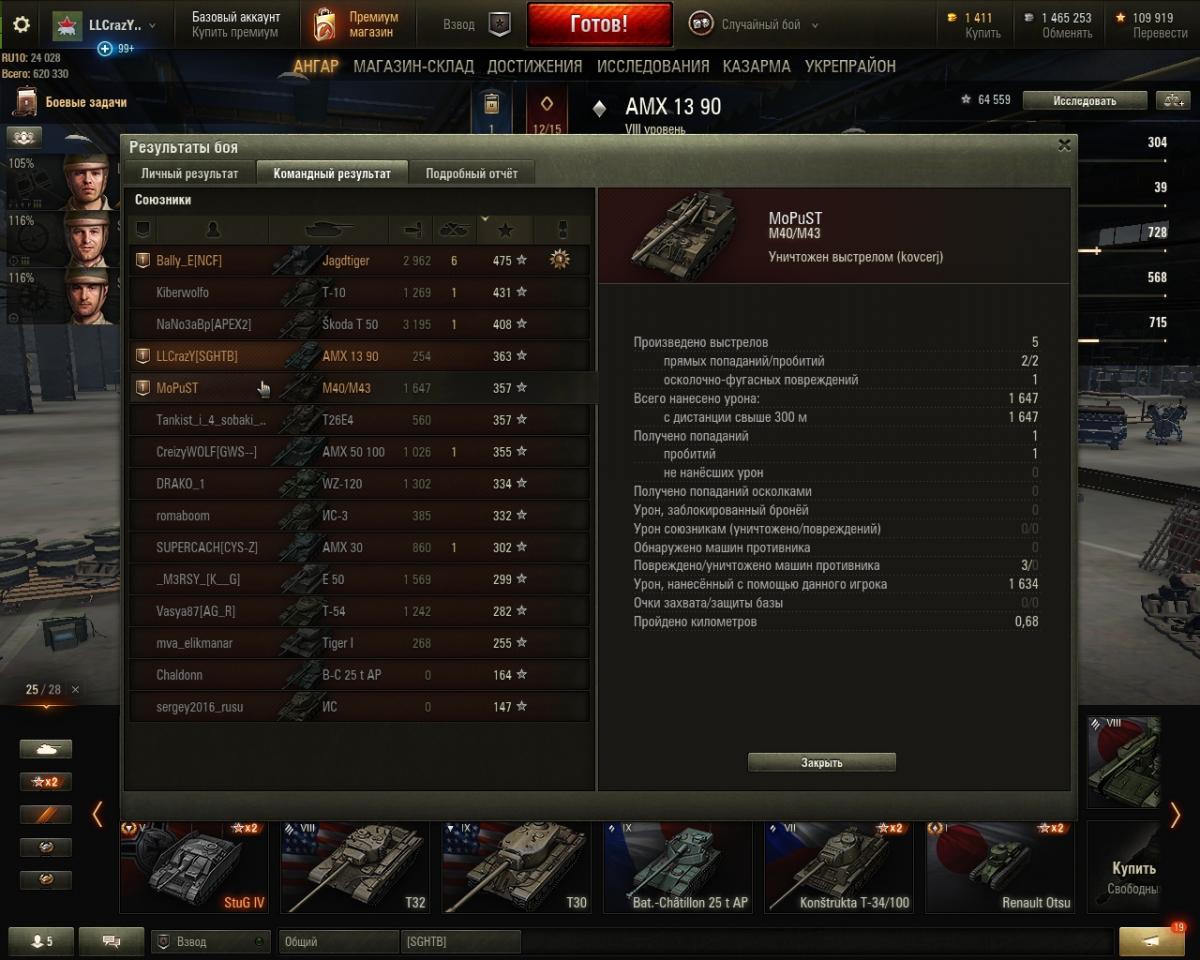
Task: Select the T32 tank thumbnail
Action: pyautogui.click(x=355, y=866)
